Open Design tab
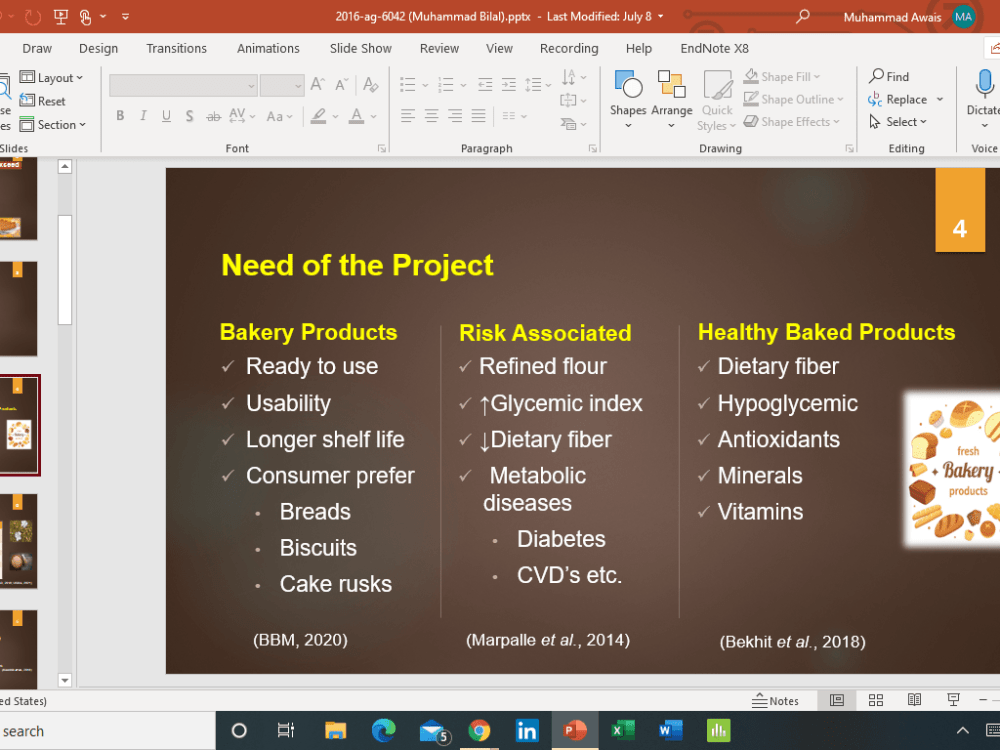 coord(98,48)
